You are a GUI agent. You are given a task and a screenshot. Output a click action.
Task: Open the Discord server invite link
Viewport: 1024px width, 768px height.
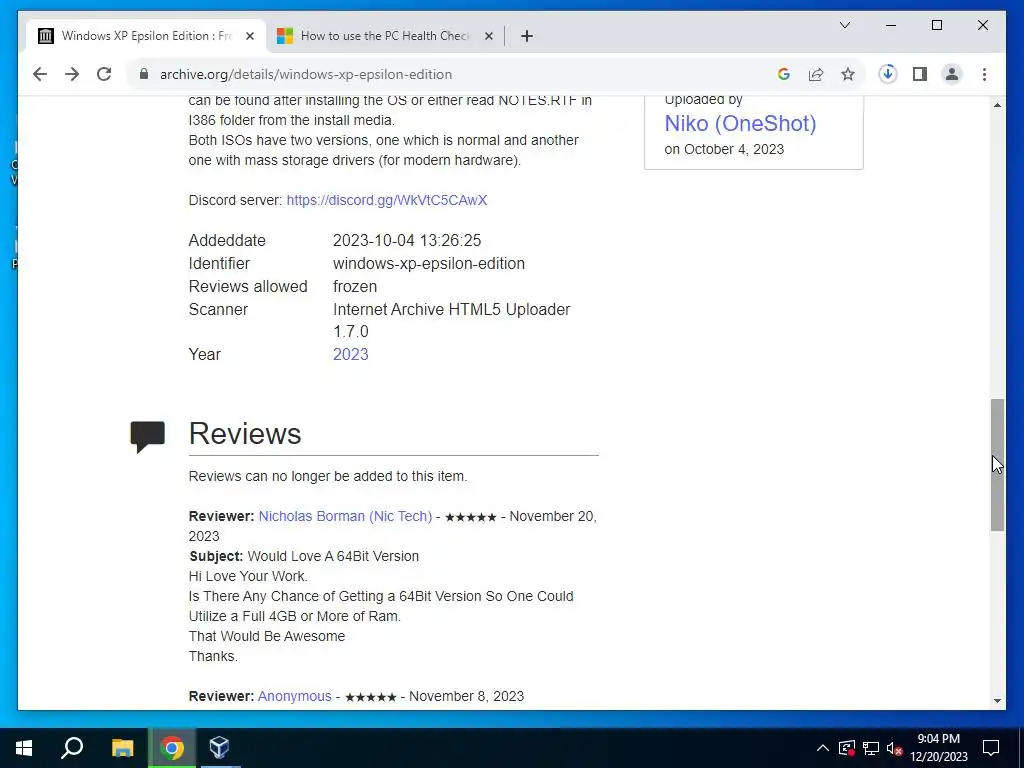387,200
